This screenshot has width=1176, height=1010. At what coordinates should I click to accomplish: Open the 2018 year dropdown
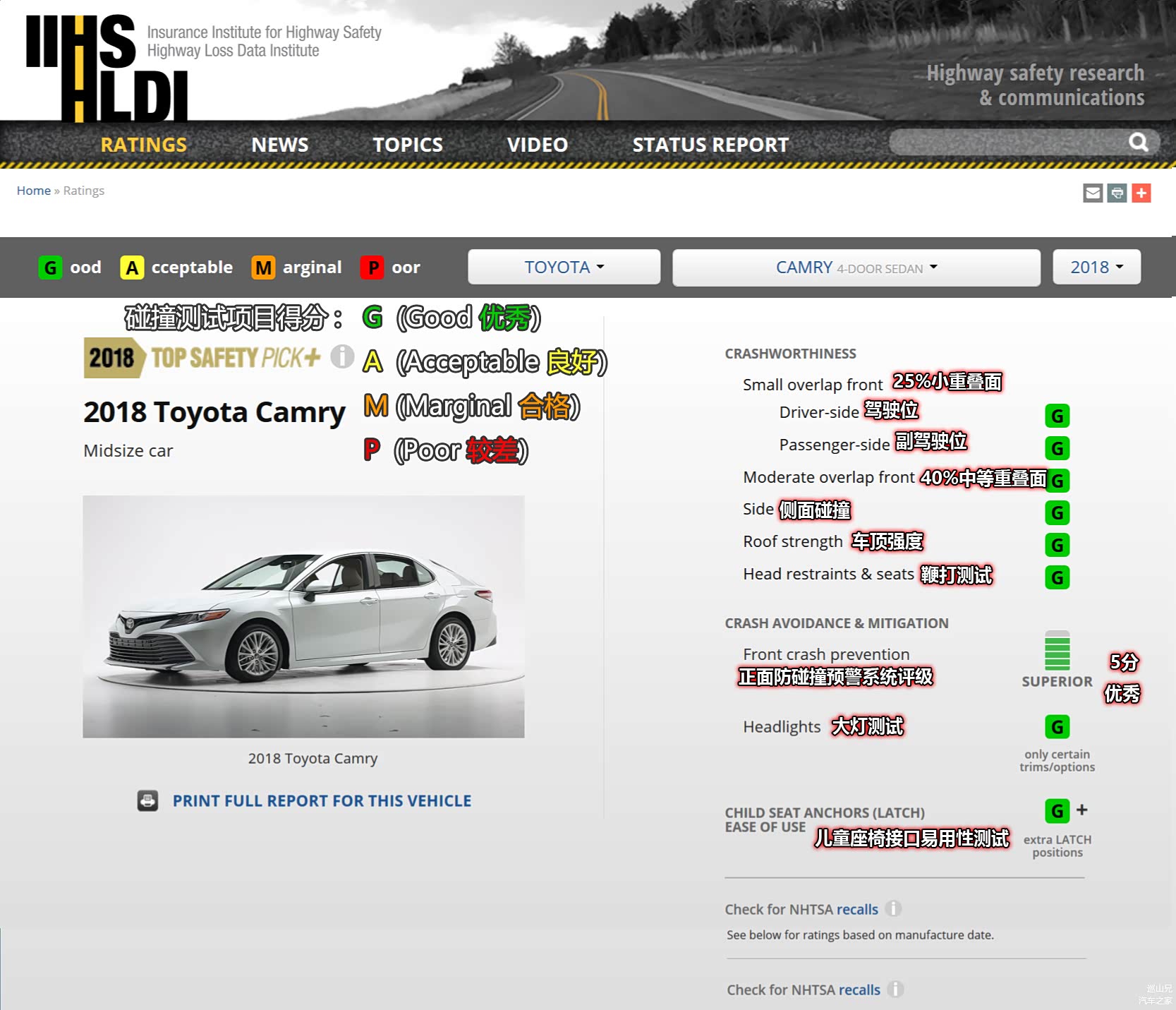1096,267
